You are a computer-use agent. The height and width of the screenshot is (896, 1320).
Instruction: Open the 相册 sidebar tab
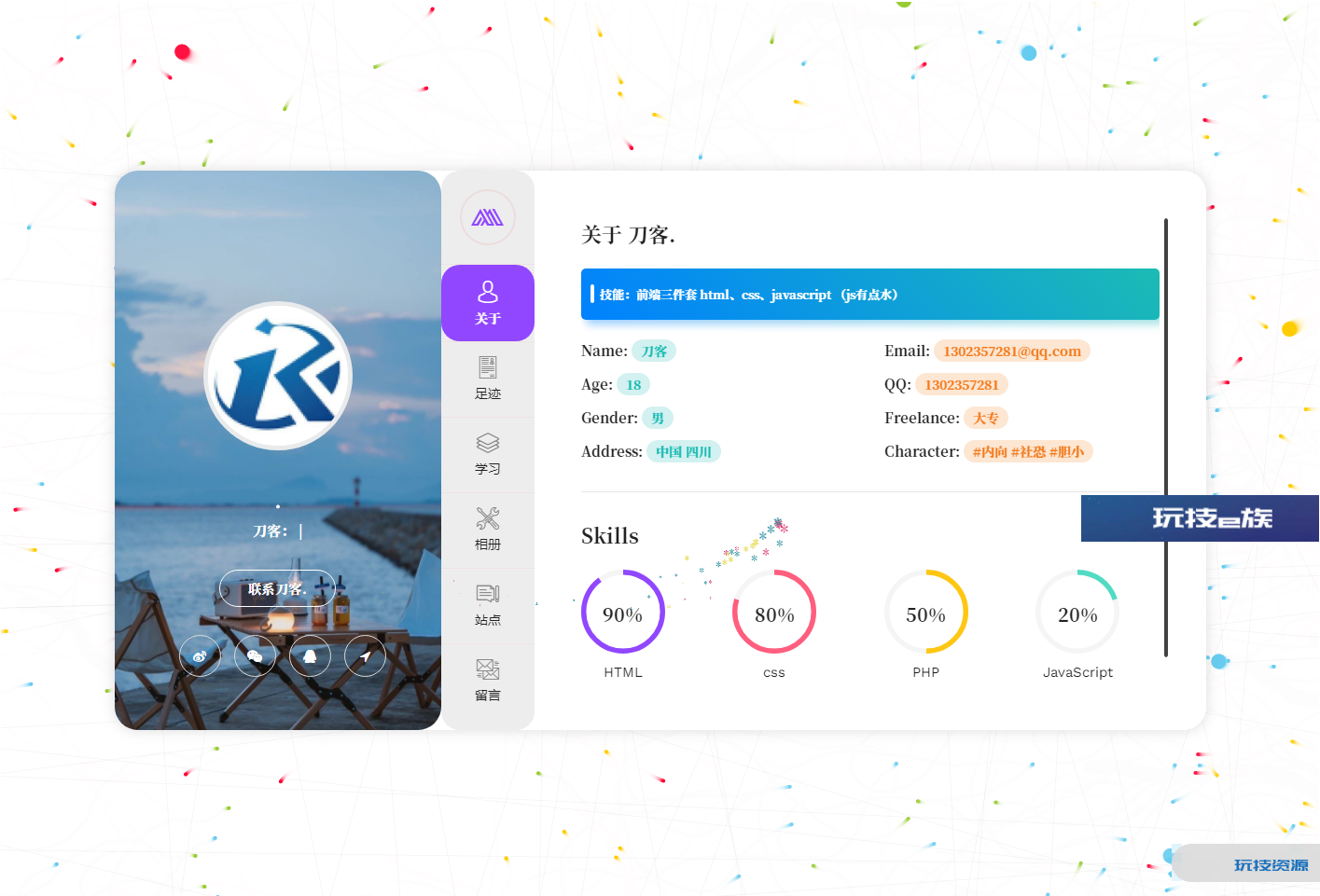tap(488, 530)
